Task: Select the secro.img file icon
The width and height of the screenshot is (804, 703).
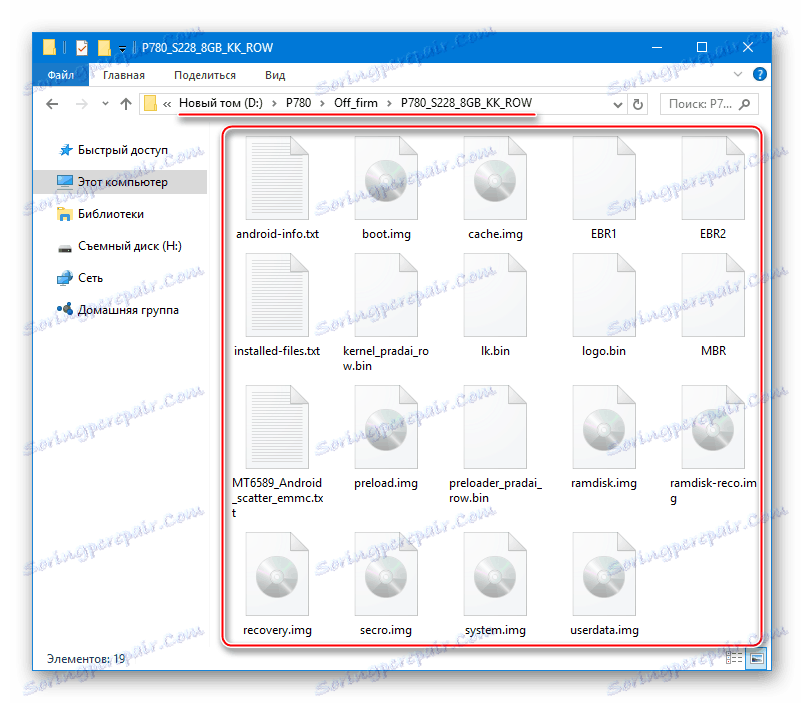Action: (x=386, y=574)
